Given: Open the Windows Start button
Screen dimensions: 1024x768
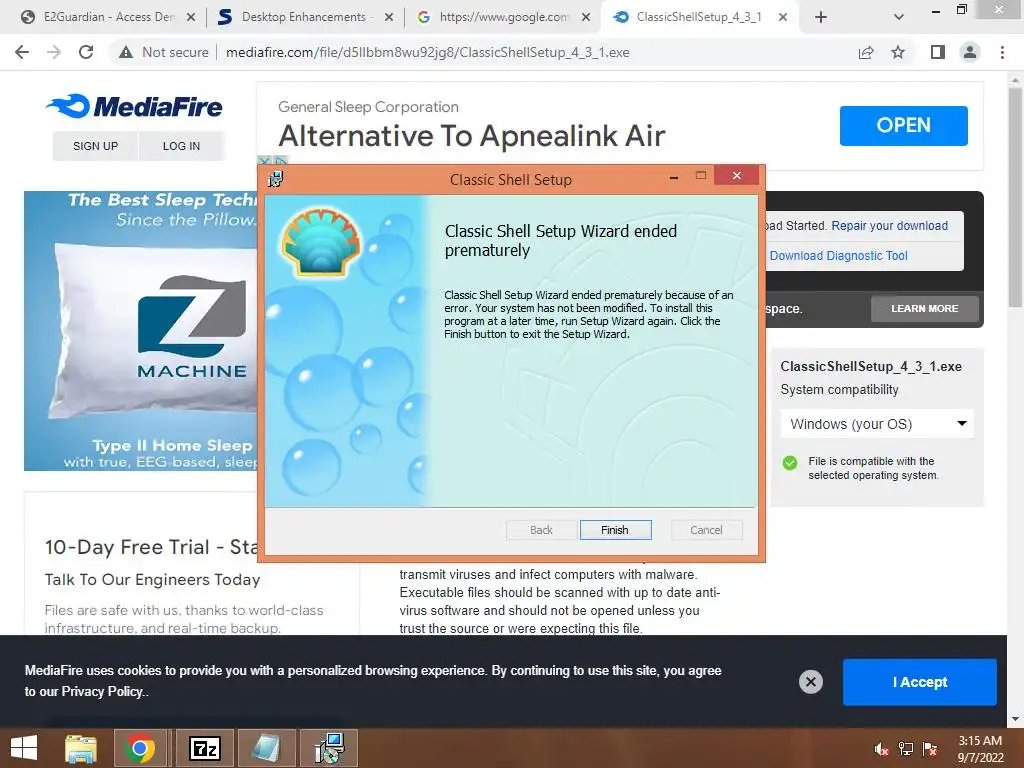Looking at the screenshot, I should (x=24, y=748).
